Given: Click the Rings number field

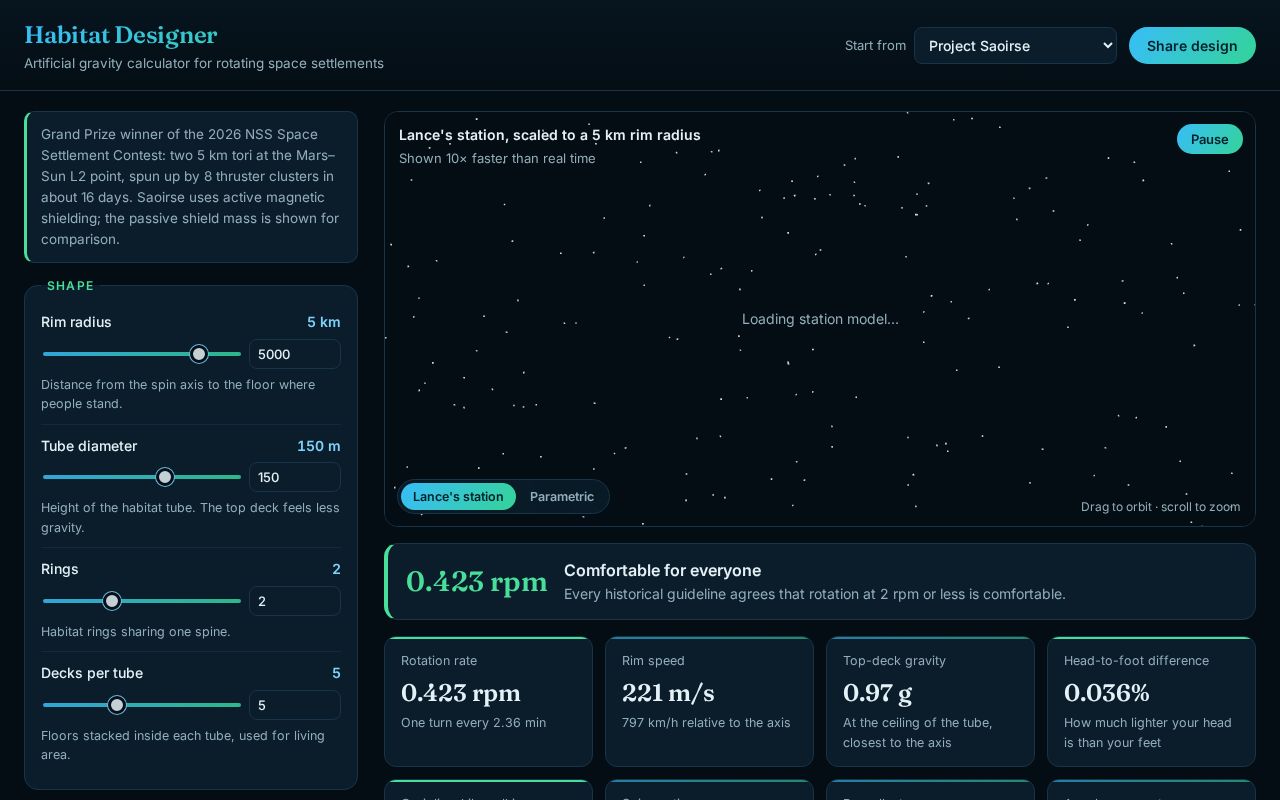Looking at the screenshot, I should tap(295, 601).
